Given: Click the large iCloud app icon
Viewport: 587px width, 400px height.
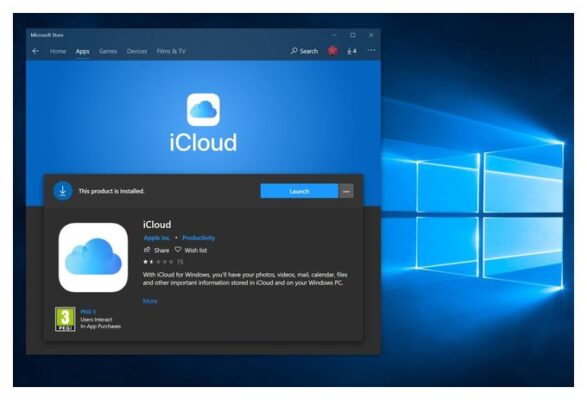Looking at the screenshot, I should [x=93, y=258].
